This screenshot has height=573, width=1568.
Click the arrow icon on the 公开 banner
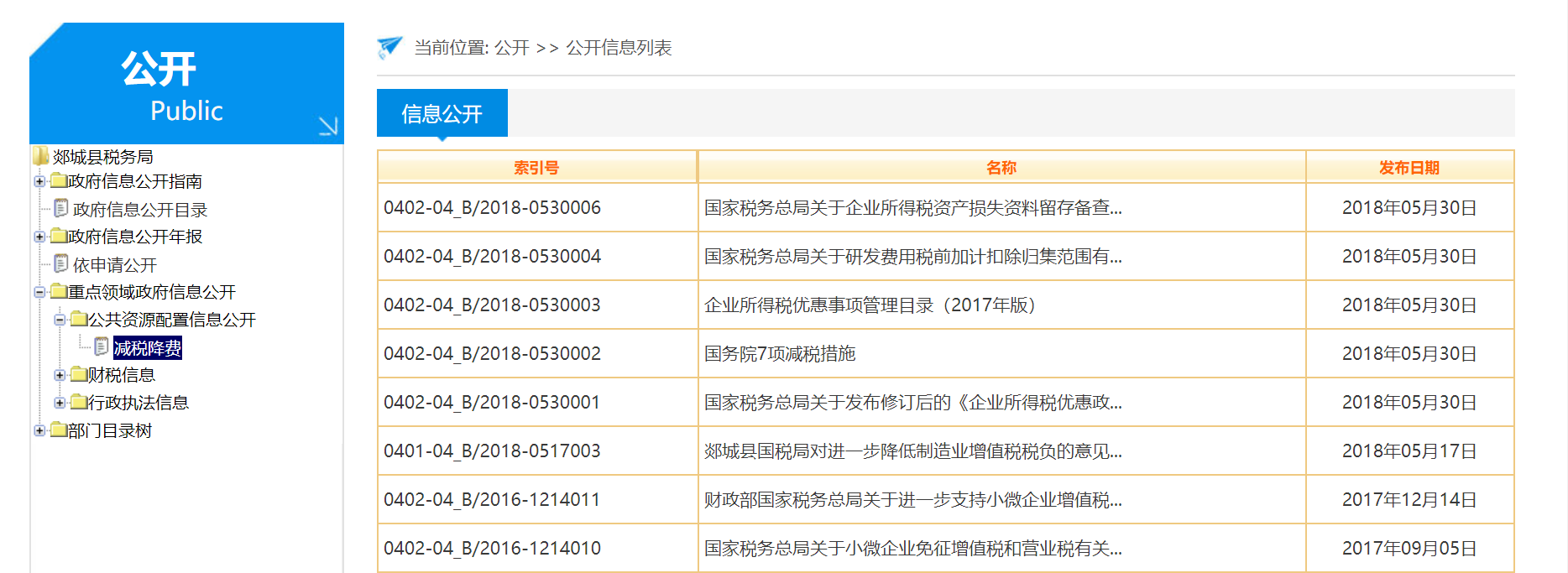pos(328,126)
